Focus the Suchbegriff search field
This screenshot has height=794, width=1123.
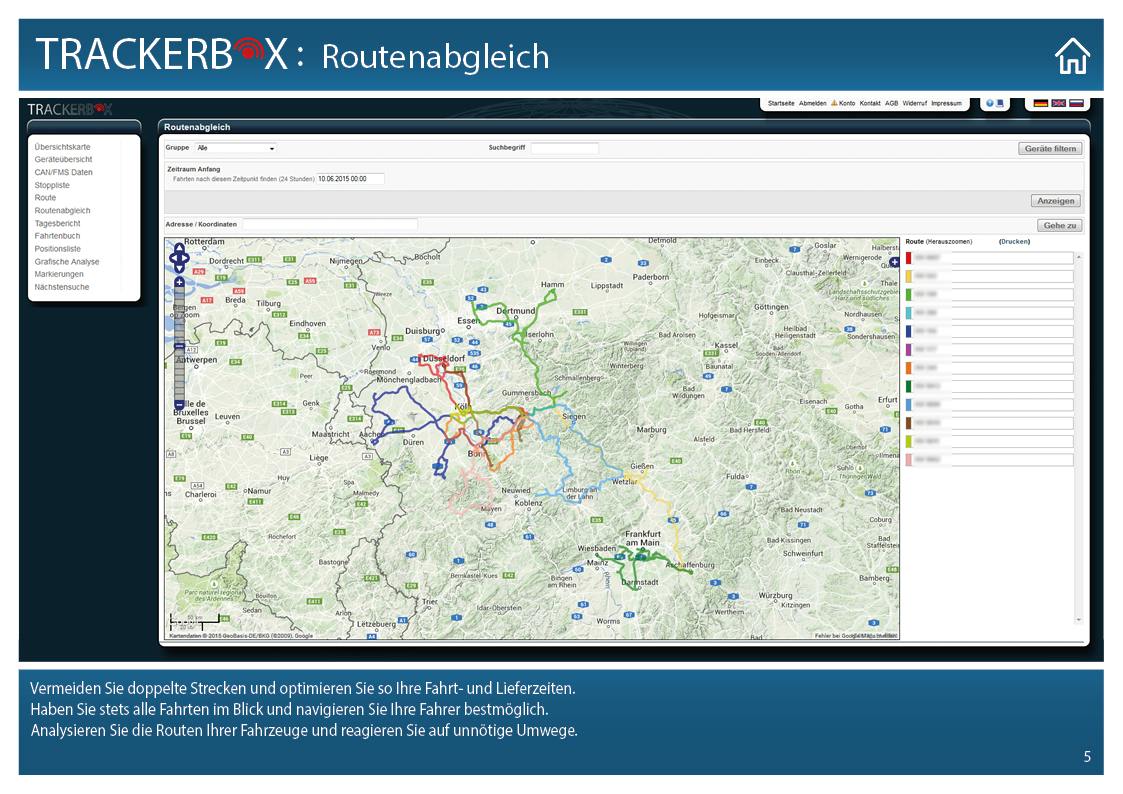point(564,148)
